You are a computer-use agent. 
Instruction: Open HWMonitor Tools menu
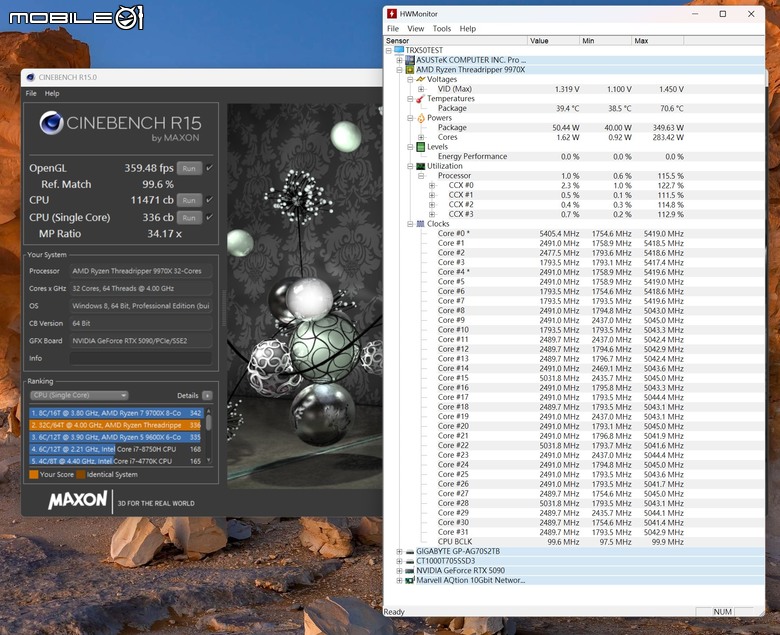pyautogui.click(x=442, y=29)
